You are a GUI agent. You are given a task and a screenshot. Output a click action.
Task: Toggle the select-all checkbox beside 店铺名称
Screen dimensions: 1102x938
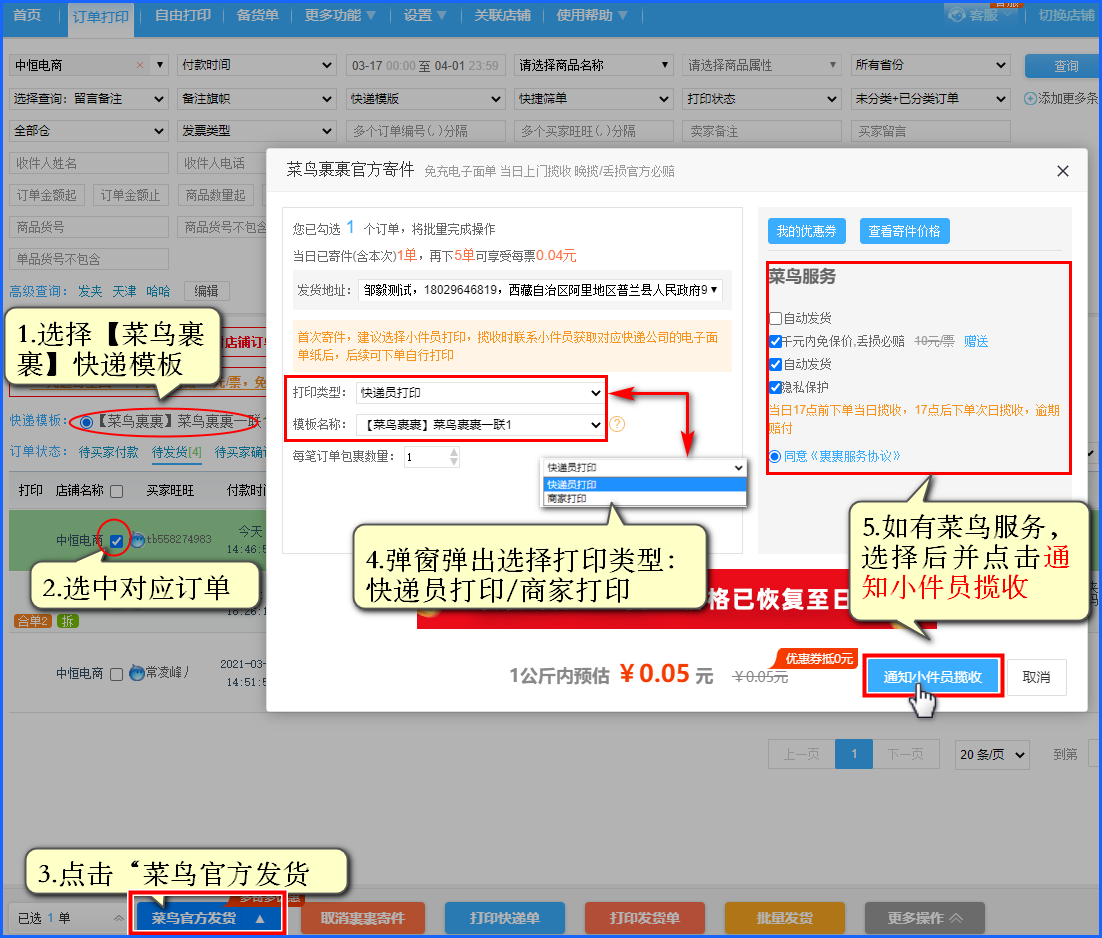[x=117, y=491]
